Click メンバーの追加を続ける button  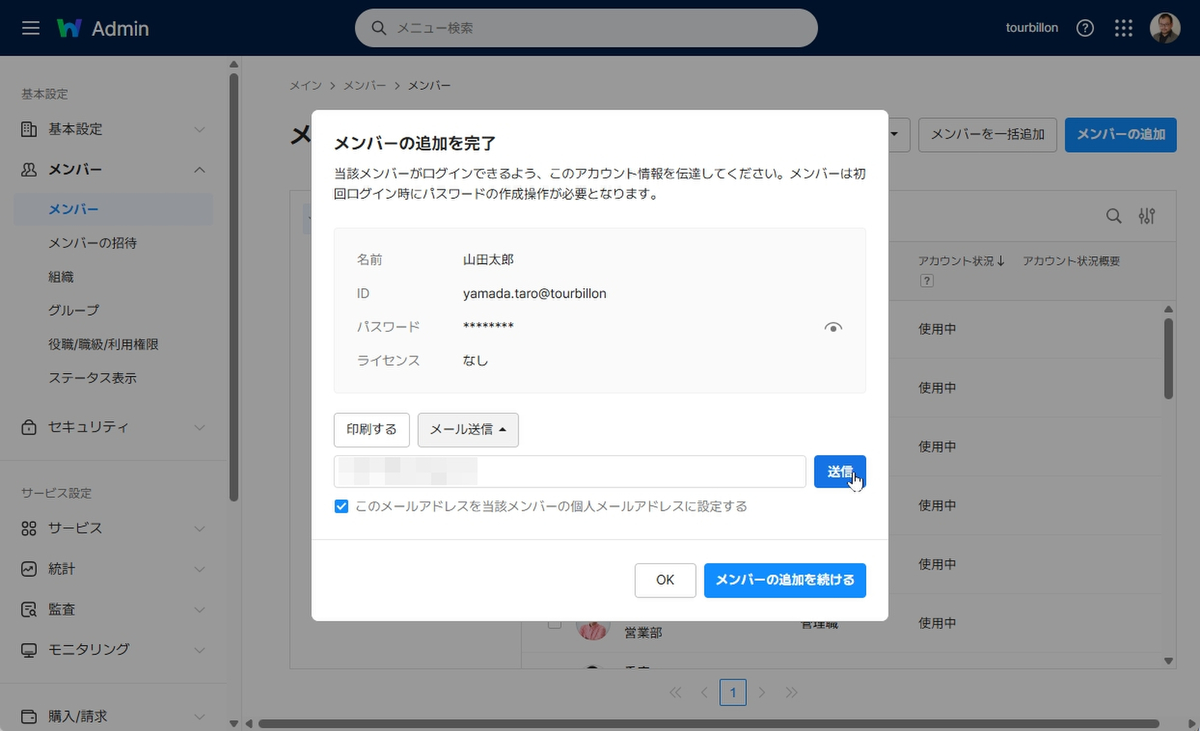785,580
